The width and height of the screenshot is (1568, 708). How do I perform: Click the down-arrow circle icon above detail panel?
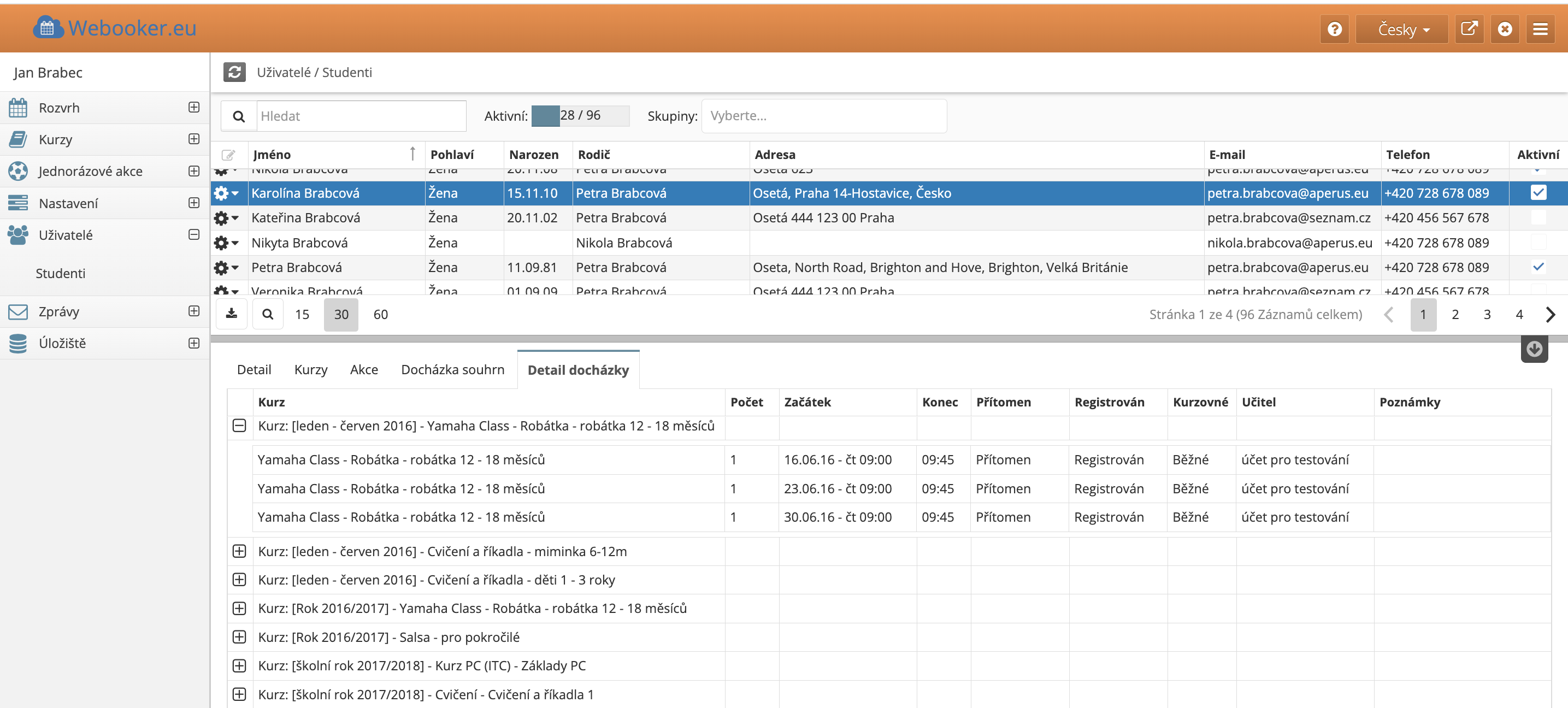[1534, 349]
